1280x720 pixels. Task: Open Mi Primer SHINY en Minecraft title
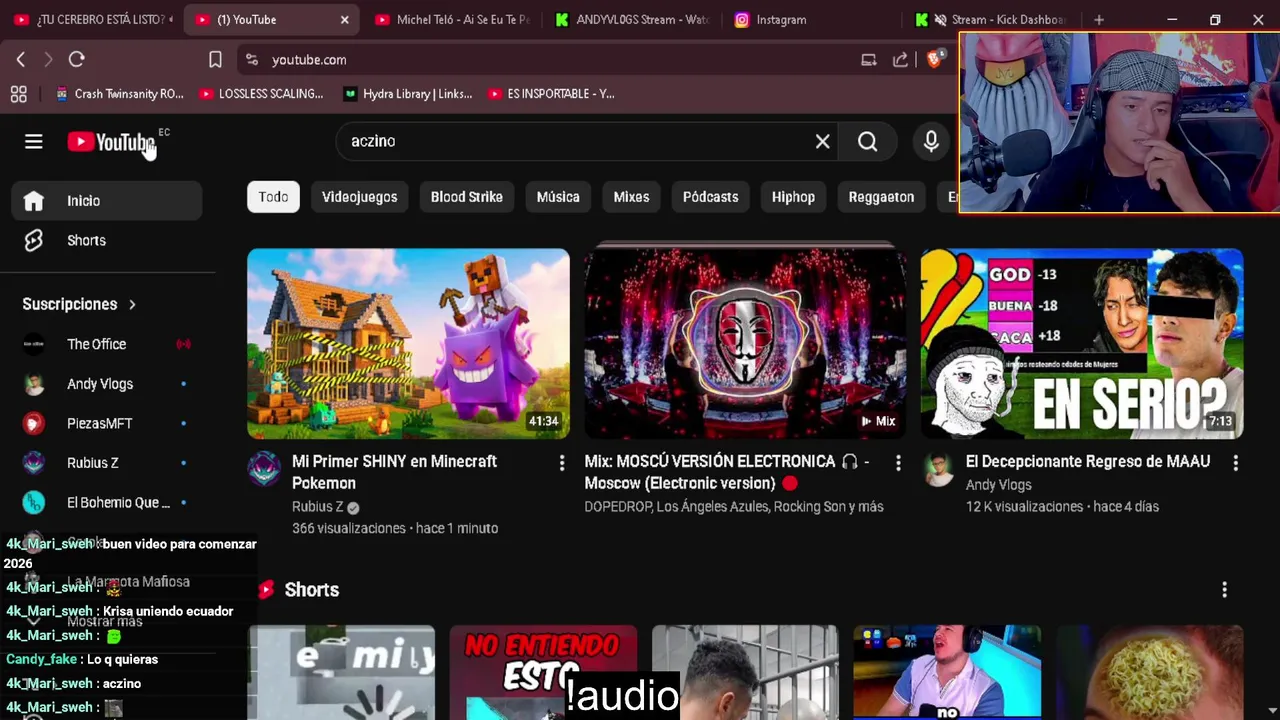[x=394, y=472]
